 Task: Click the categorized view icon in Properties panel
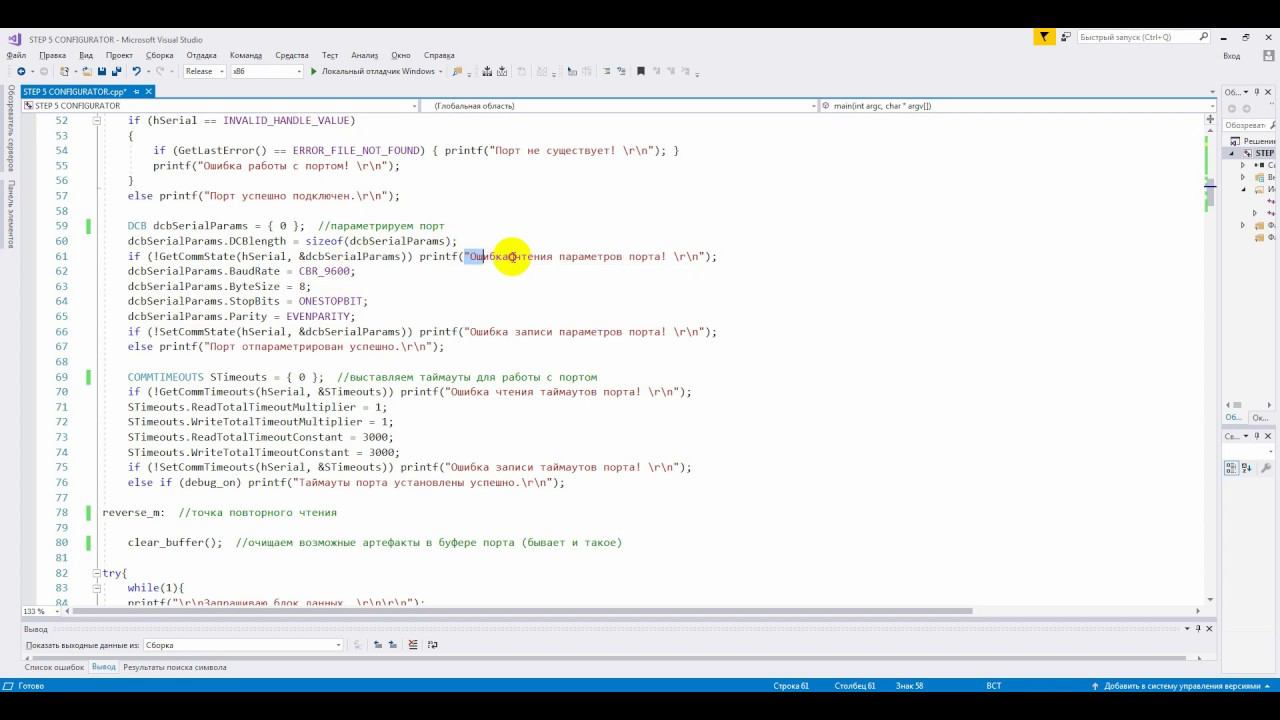(x=1232, y=468)
